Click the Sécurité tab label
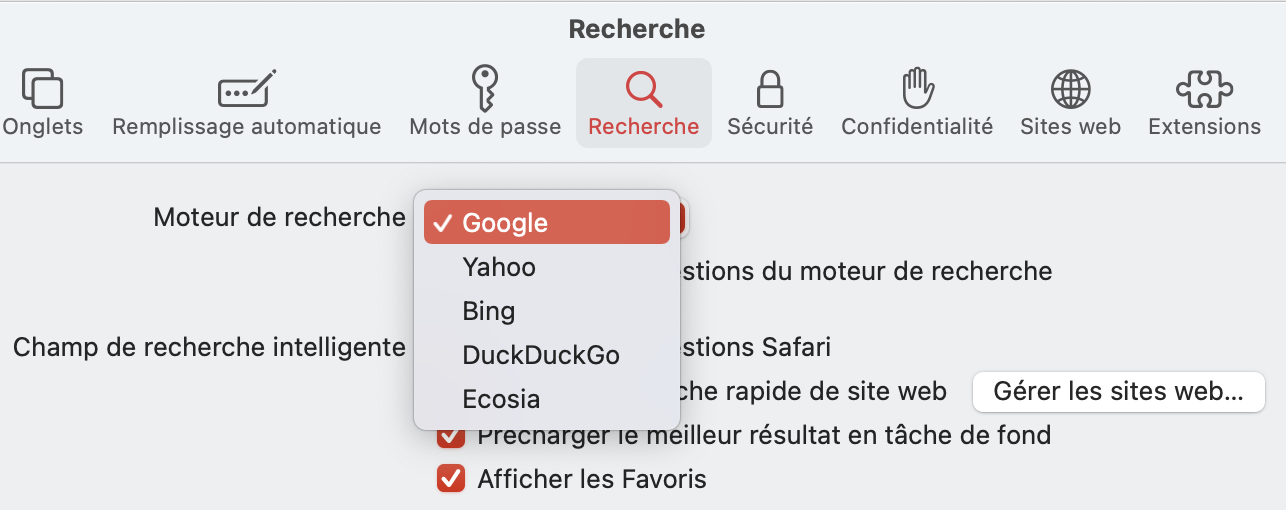The image size is (1286, 510). click(769, 127)
